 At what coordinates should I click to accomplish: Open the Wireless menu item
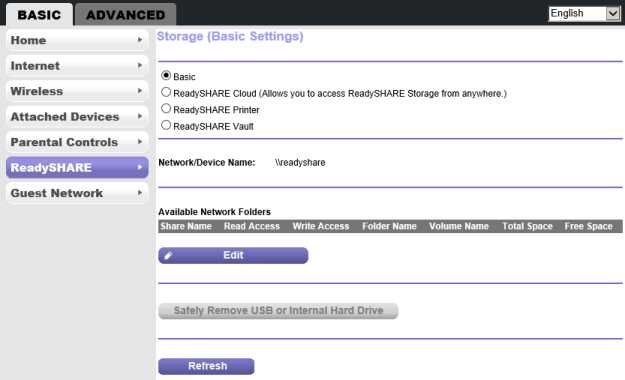pos(77,91)
